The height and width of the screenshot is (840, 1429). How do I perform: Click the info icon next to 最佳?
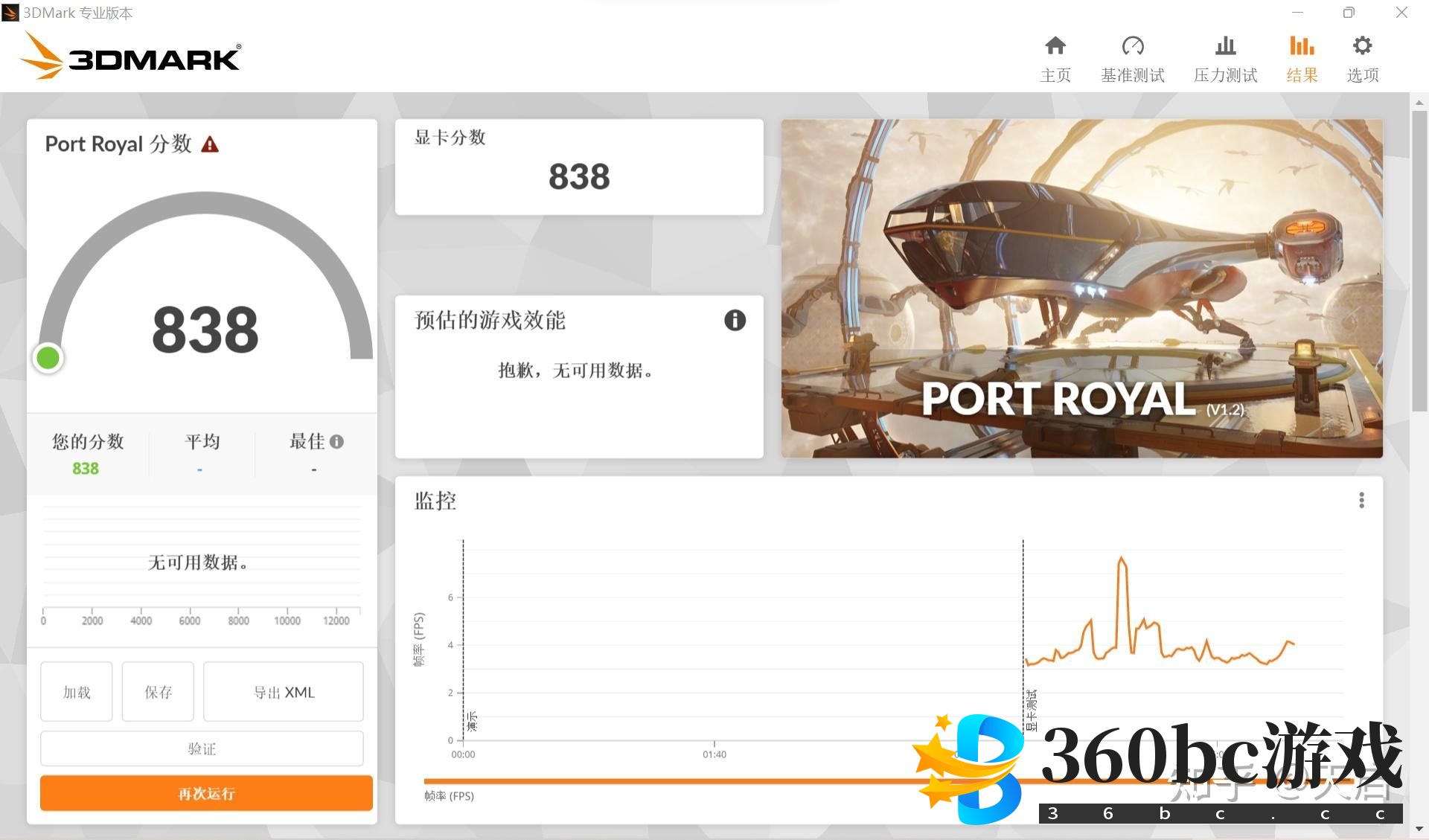[336, 442]
